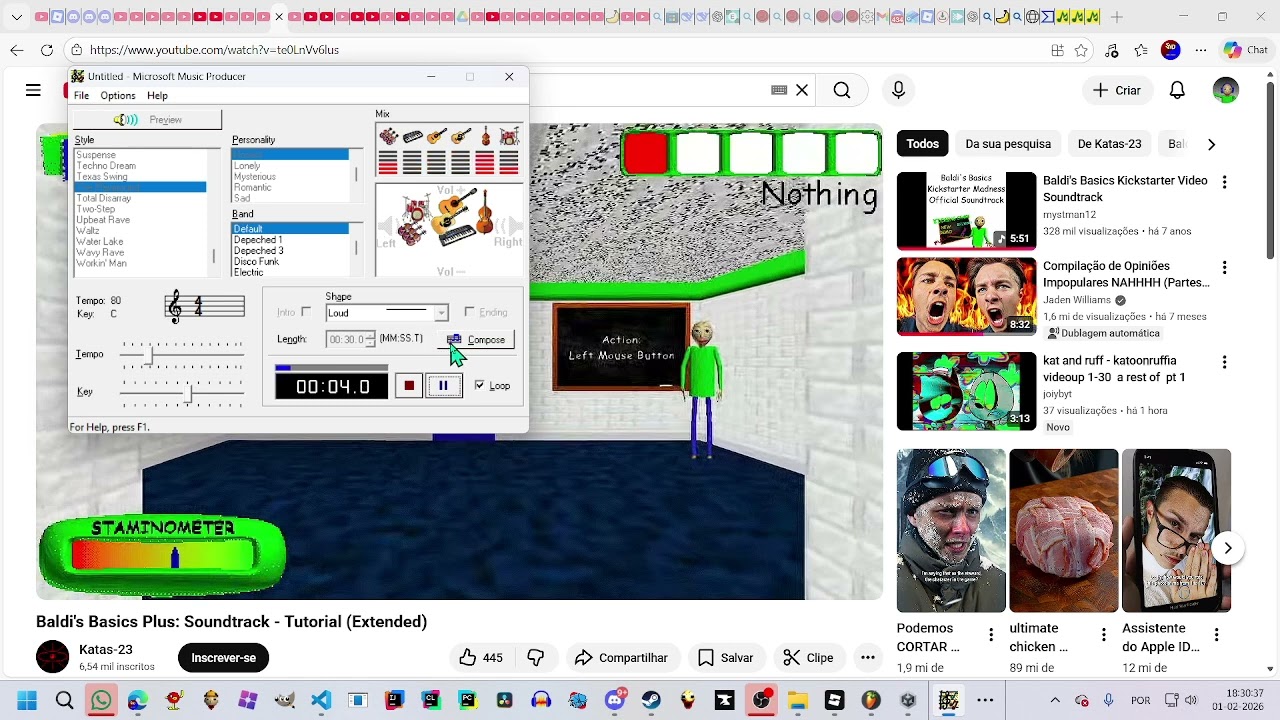The image size is (1280, 720).
Task: Click the keyboard on the stage panel
Action: point(457,235)
